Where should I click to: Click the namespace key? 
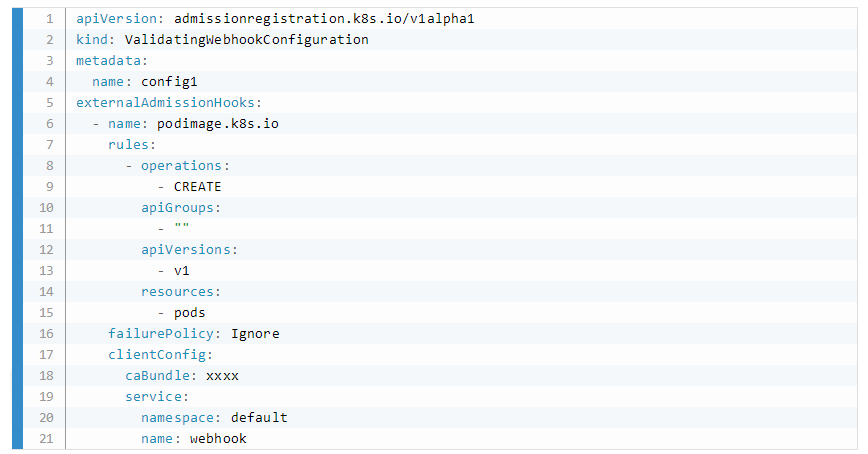click(x=177, y=418)
